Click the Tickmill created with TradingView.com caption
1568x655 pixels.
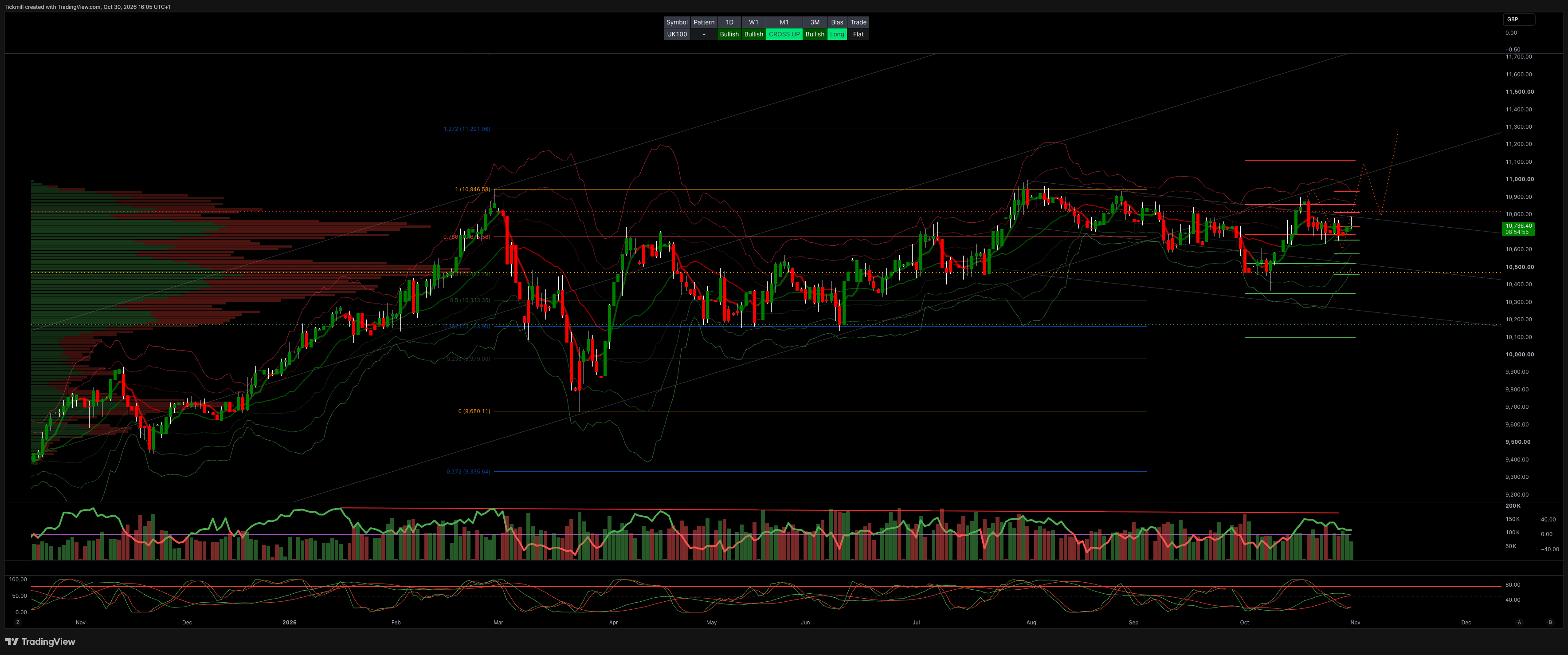tap(88, 7)
